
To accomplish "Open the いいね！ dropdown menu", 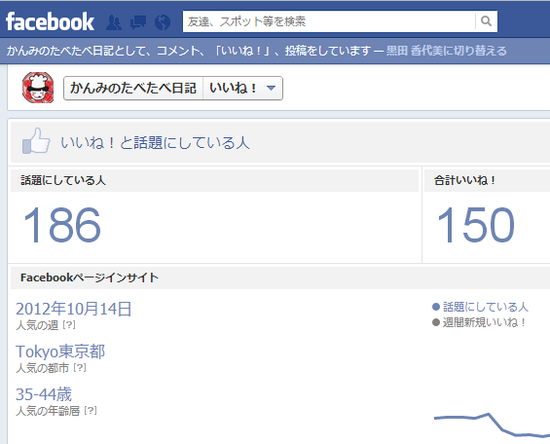I will click(x=243, y=88).
